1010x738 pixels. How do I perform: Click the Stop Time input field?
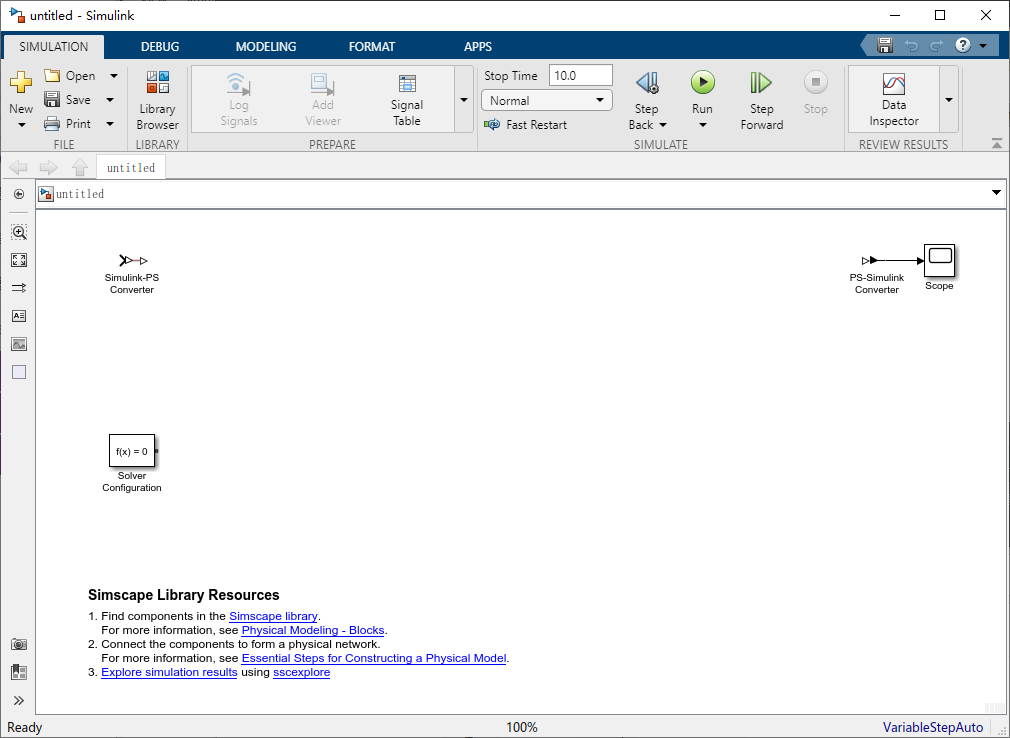580,75
